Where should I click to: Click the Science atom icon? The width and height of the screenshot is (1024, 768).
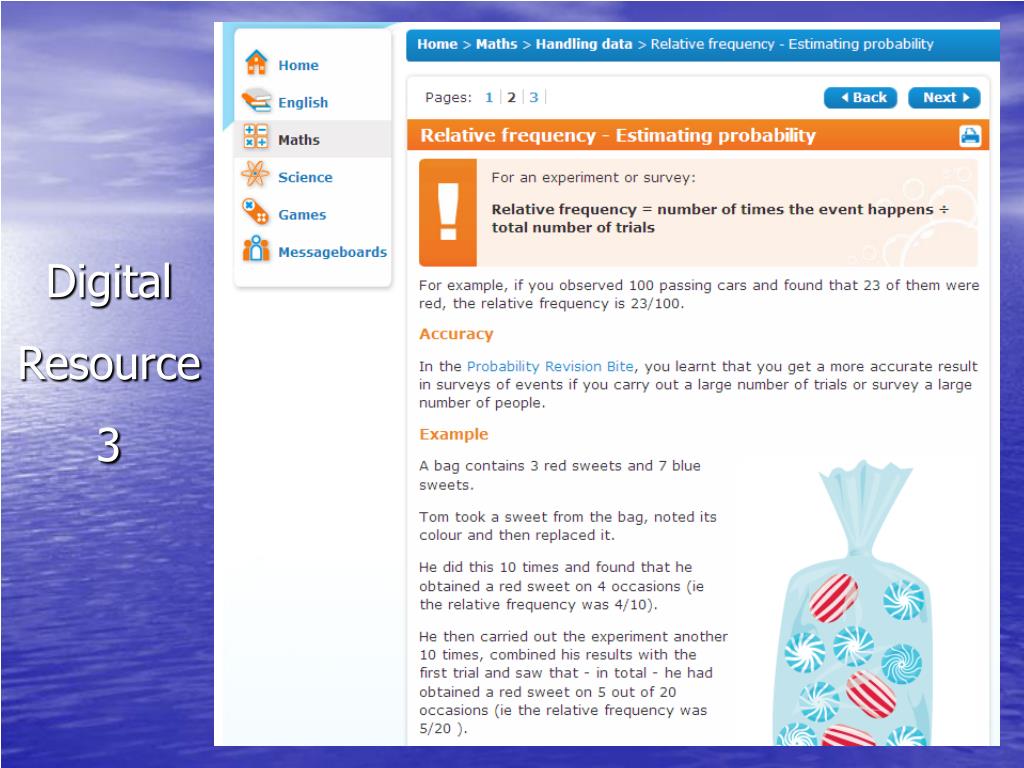pyautogui.click(x=255, y=174)
